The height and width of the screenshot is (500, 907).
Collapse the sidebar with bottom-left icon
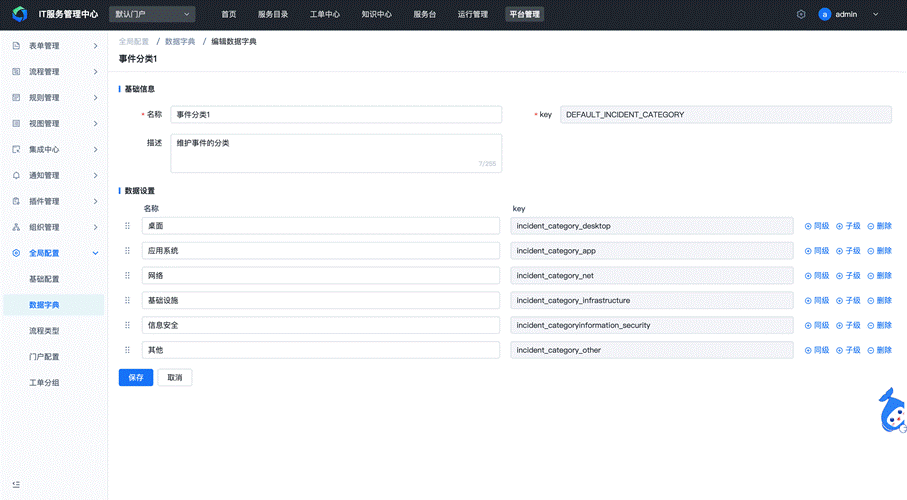[16, 484]
